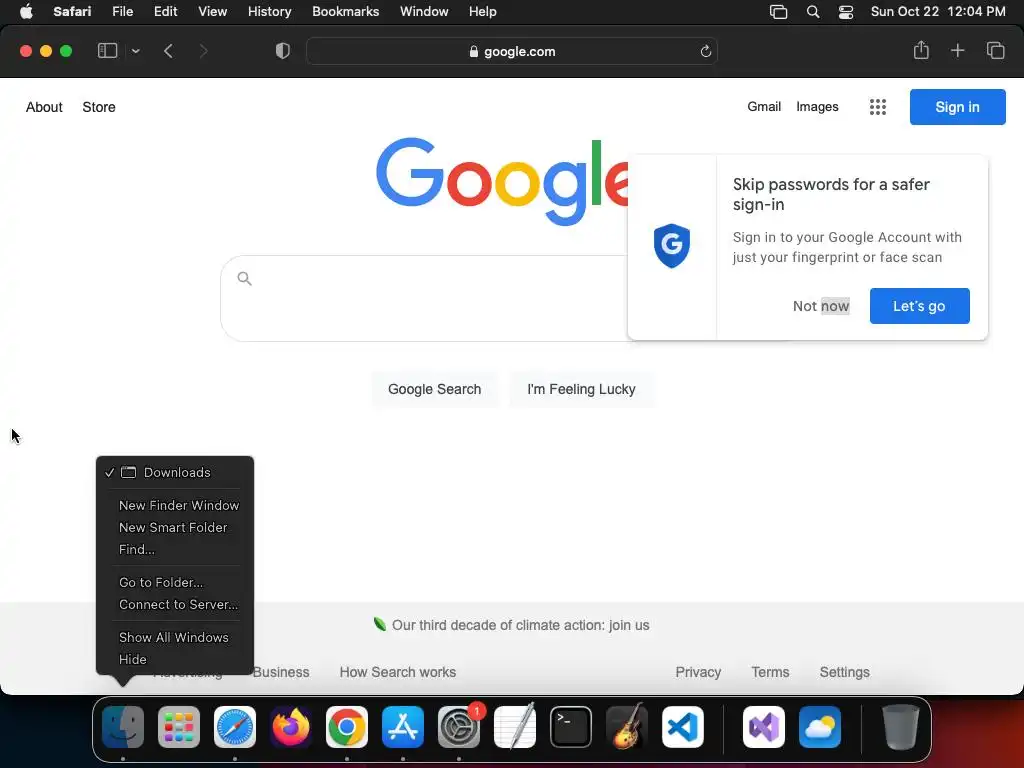Open purple Visual Studio Dock icon
Viewport: 1024px width, 768px height.
click(764, 727)
